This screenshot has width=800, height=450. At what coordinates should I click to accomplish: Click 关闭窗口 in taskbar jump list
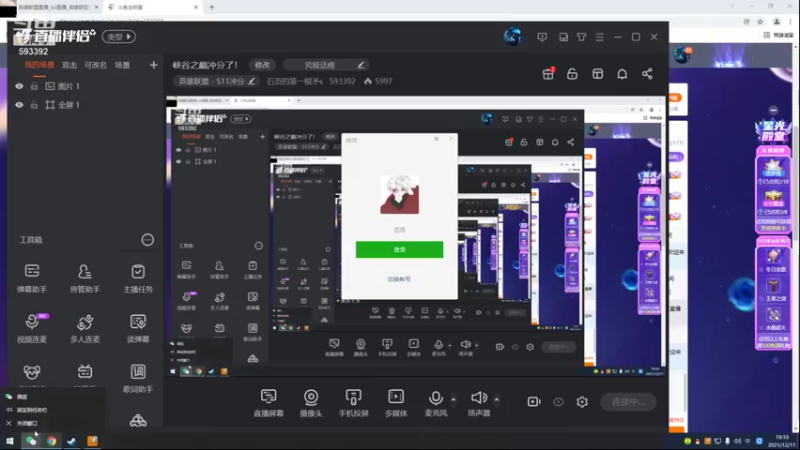click(x=27, y=423)
